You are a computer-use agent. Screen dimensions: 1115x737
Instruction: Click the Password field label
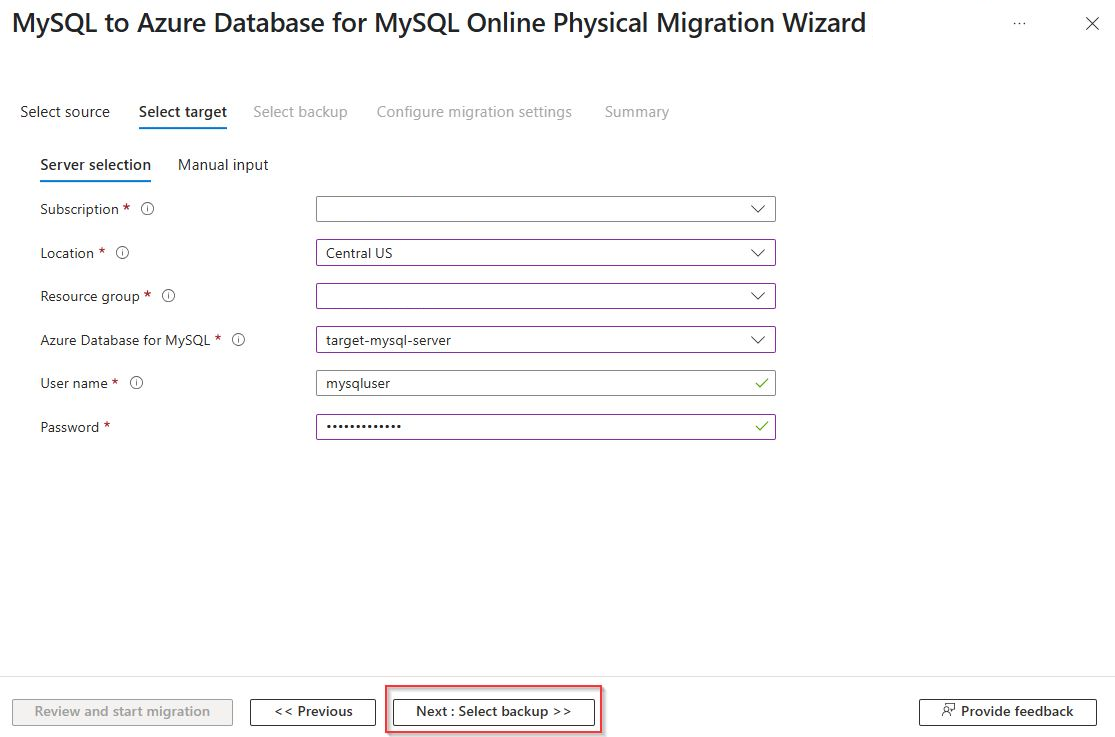pyautogui.click(x=70, y=427)
